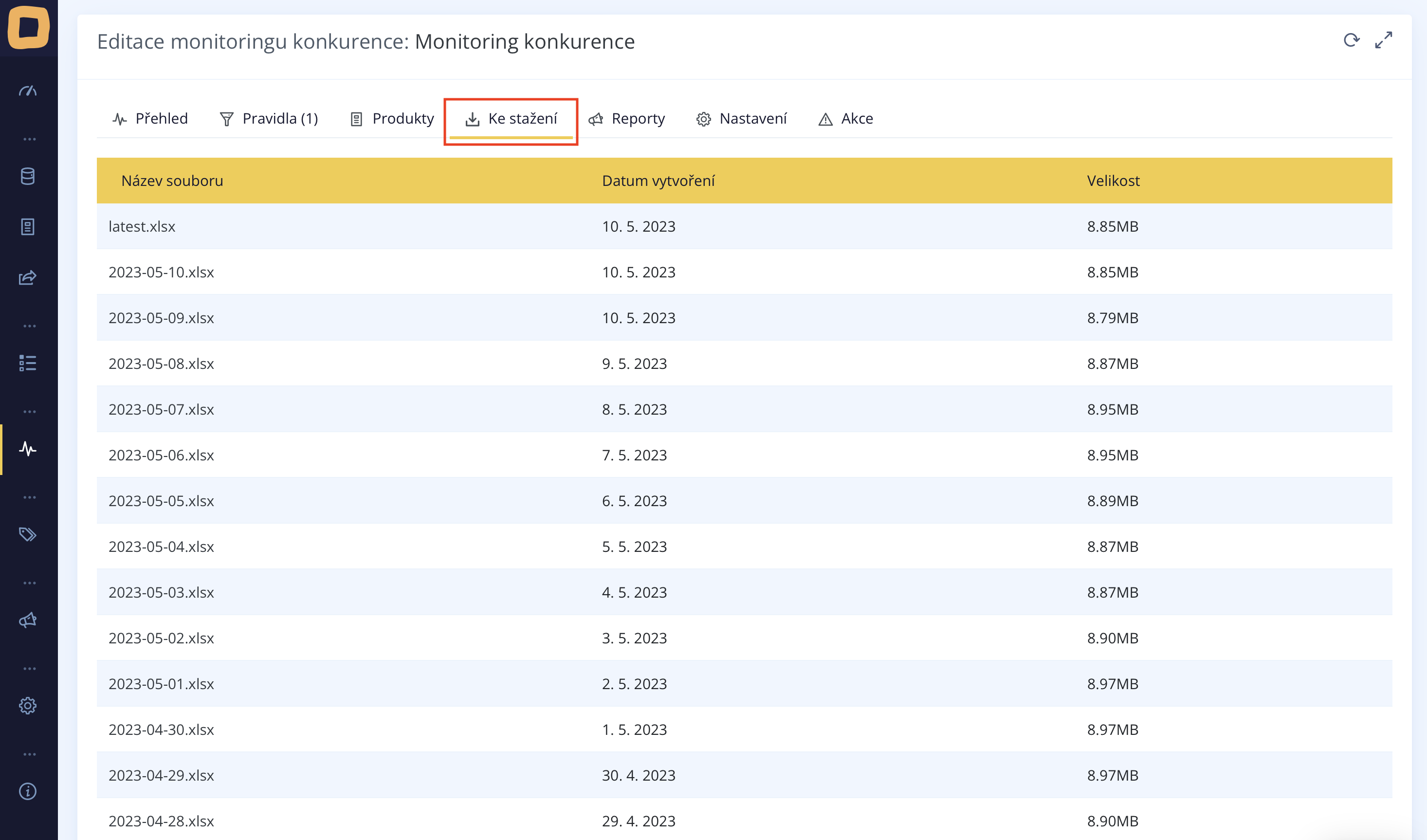Go to the Nastavení tab

[x=741, y=118]
